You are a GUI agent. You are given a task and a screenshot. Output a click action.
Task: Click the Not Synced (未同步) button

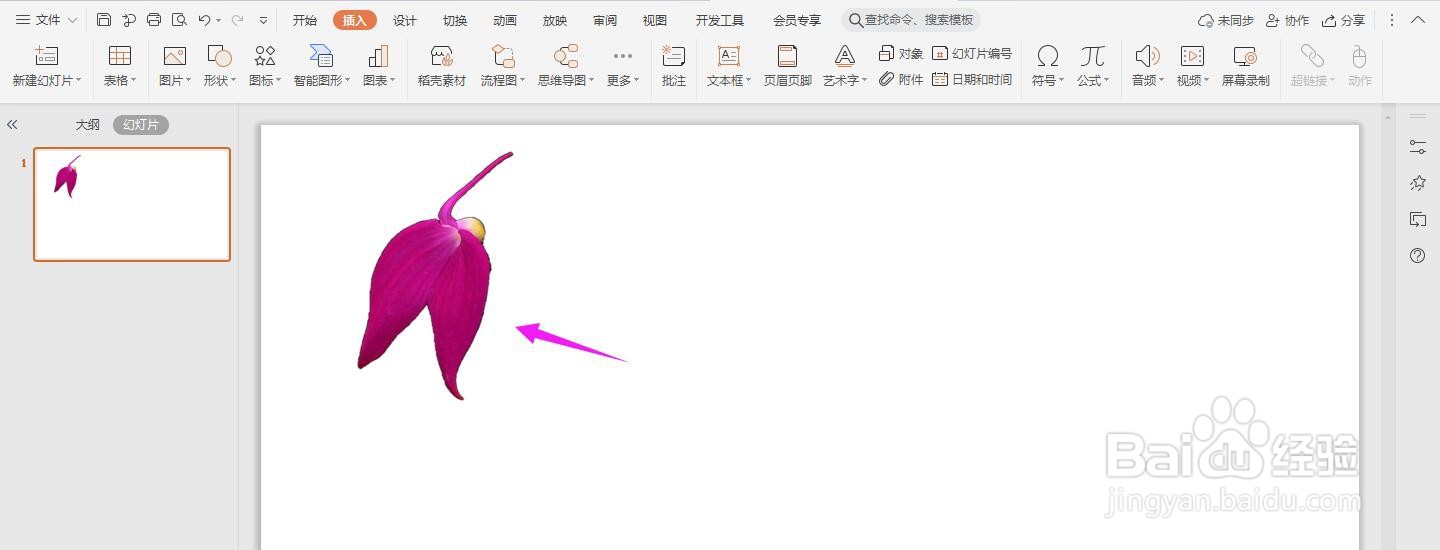click(x=1225, y=20)
